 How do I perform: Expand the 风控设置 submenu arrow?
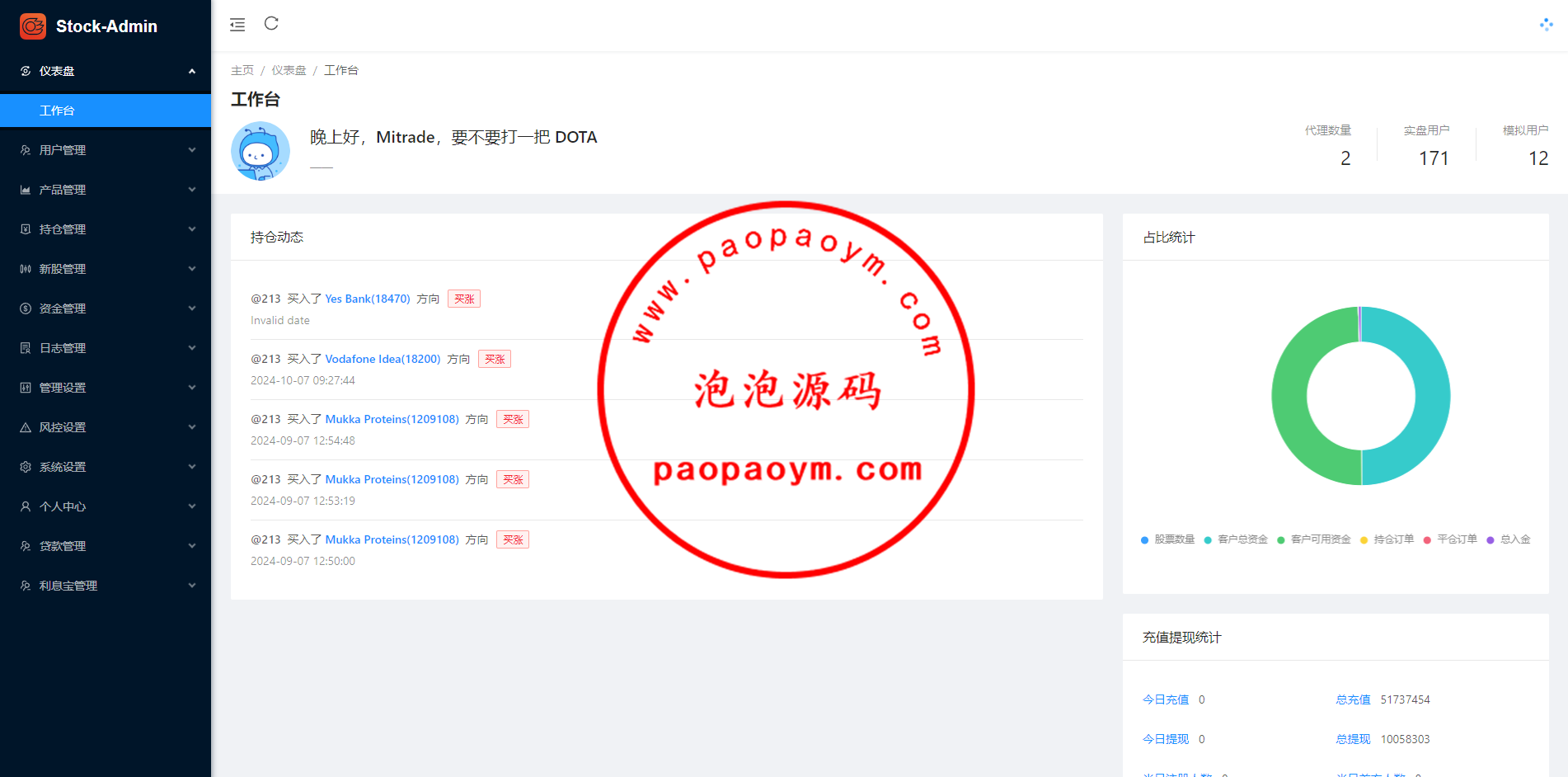pyautogui.click(x=192, y=427)
